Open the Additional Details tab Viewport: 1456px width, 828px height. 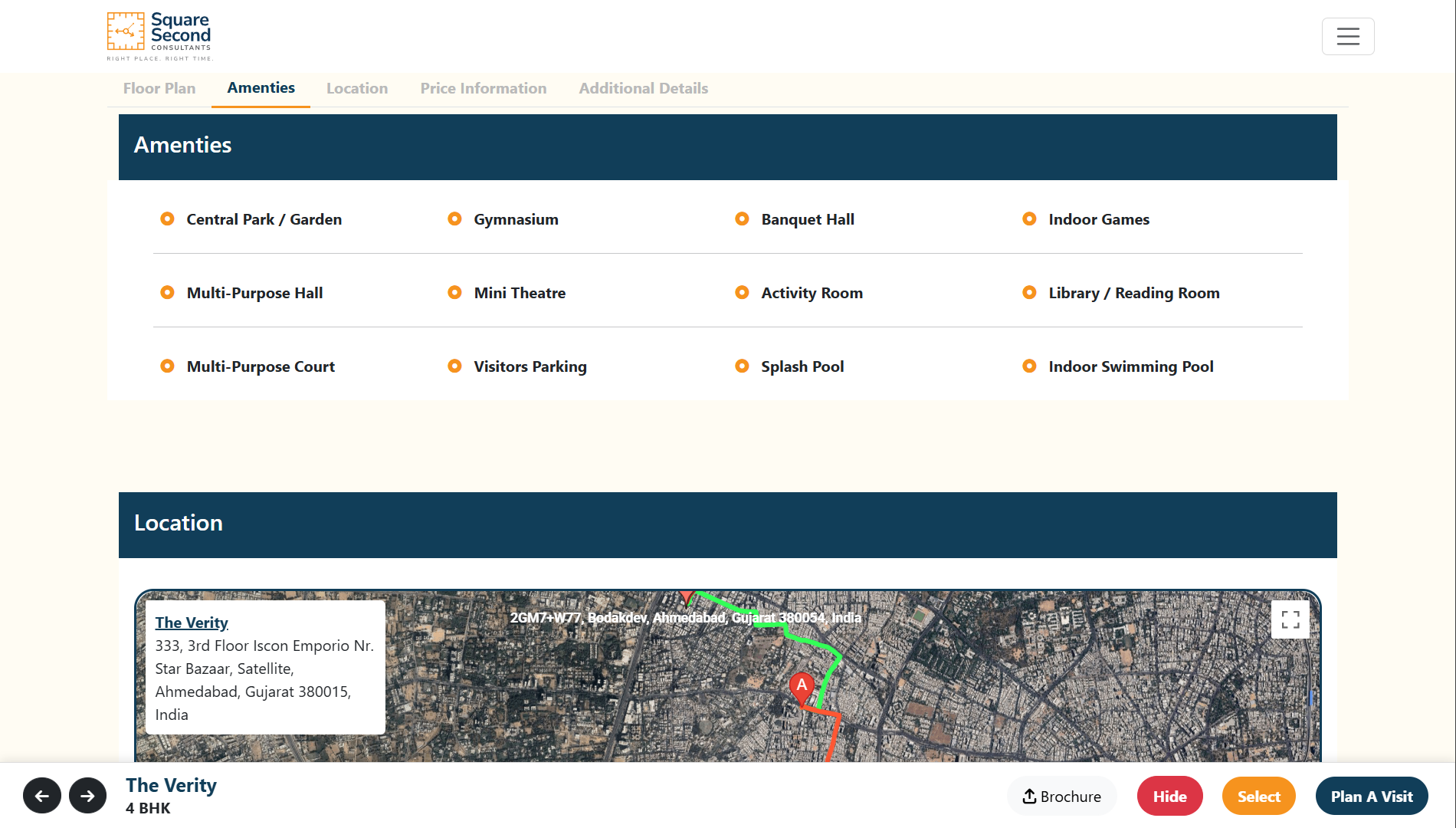[x=644, y=88]
